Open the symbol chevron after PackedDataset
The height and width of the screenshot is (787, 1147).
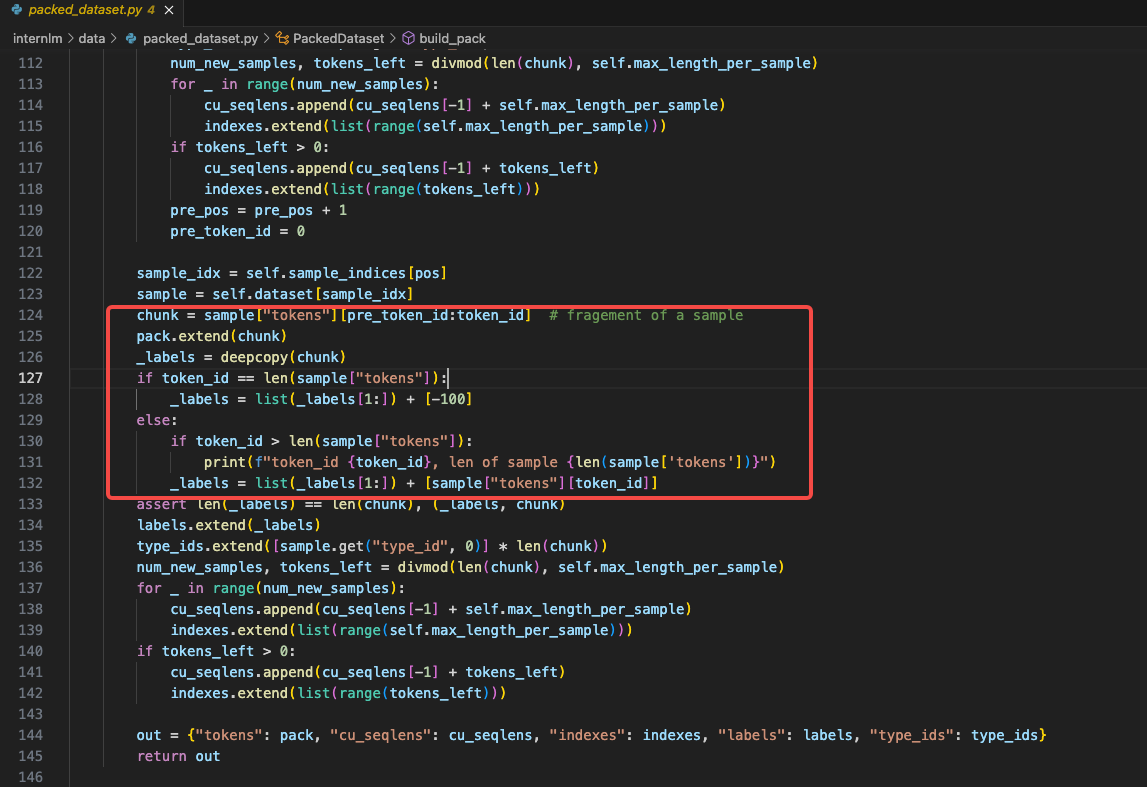395,38
